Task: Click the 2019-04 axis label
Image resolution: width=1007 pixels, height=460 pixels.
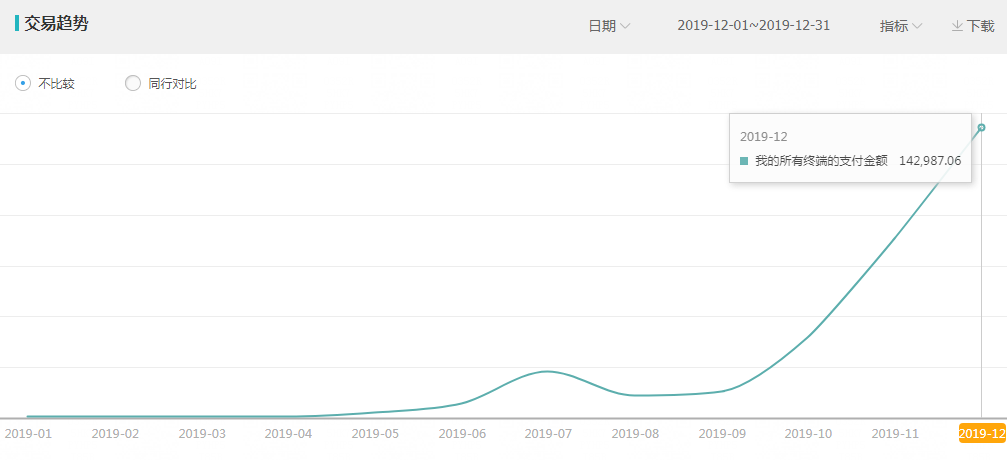Action: tap(288, 434)
